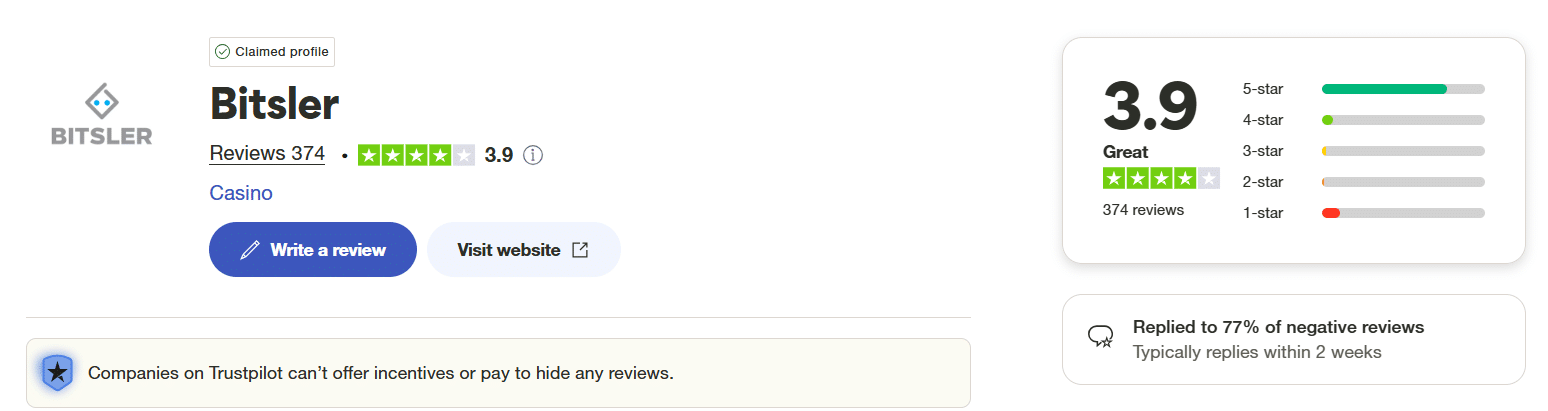Toggle the 4-star rating filter
This screenshot has width=1548, height=411.
click(x=1363, y=120)
